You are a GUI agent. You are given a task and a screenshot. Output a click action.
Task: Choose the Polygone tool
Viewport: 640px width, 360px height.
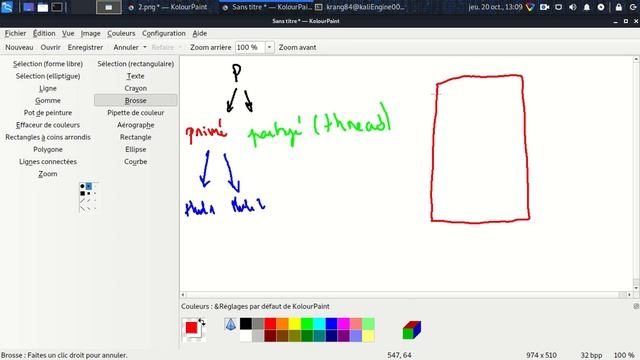(48, 149)
